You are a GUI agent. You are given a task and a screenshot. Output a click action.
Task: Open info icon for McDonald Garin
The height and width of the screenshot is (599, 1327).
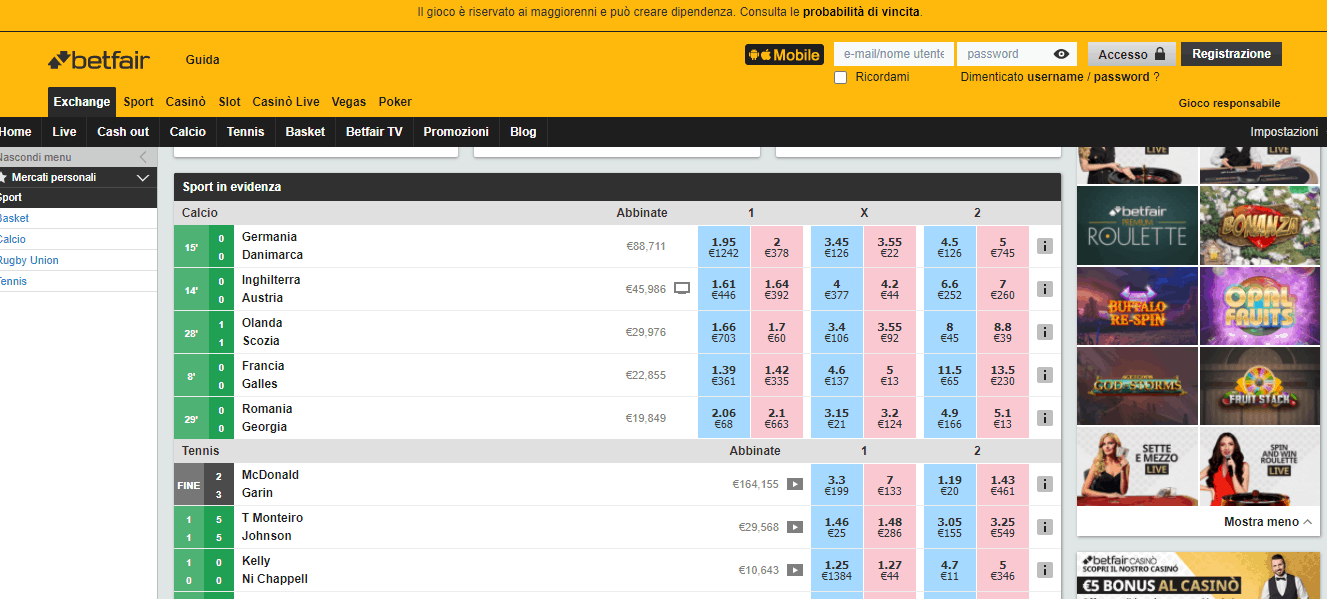(x=1045, y=484)
